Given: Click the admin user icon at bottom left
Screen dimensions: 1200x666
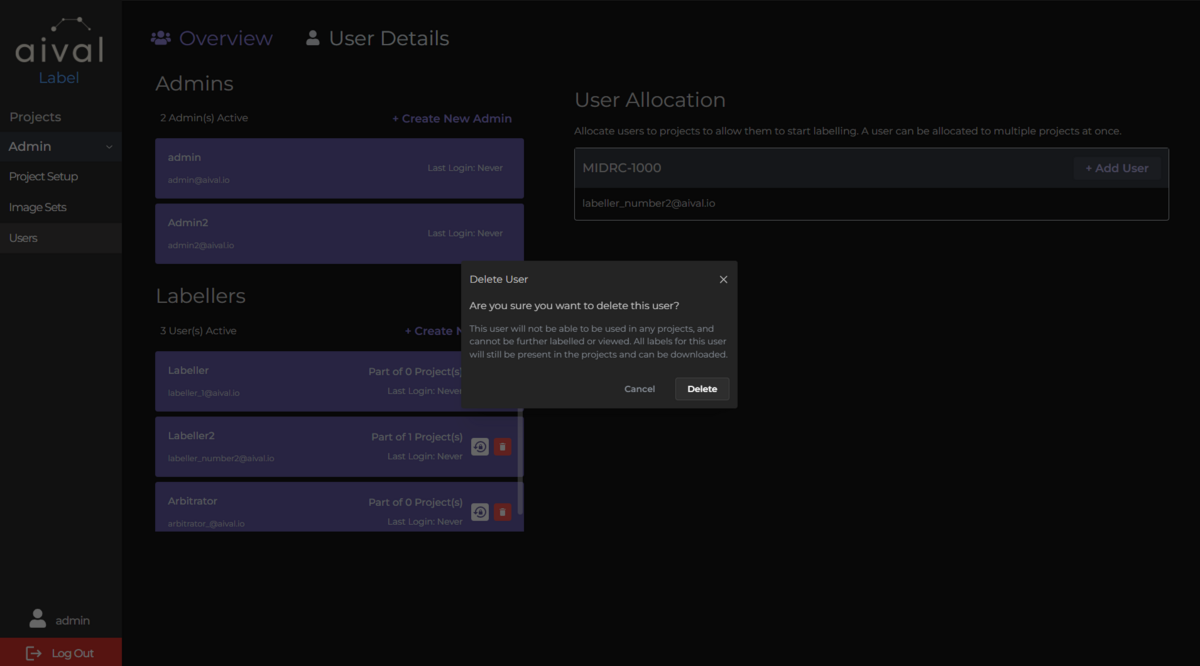Looking at the screenshot, I should tap(38, 619).
